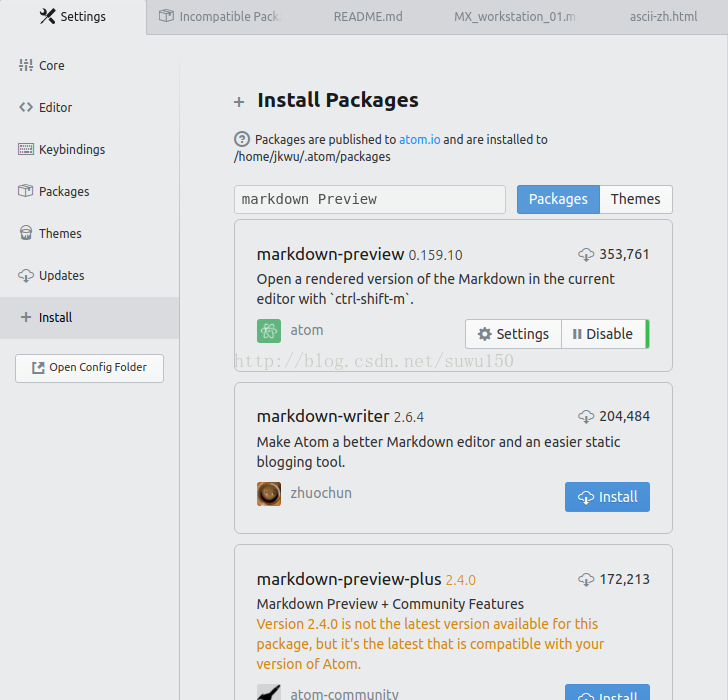The width and height of the screenshot is (728, 700).
Task: Click the help question mark icon
Action: (x=242, y=139)
